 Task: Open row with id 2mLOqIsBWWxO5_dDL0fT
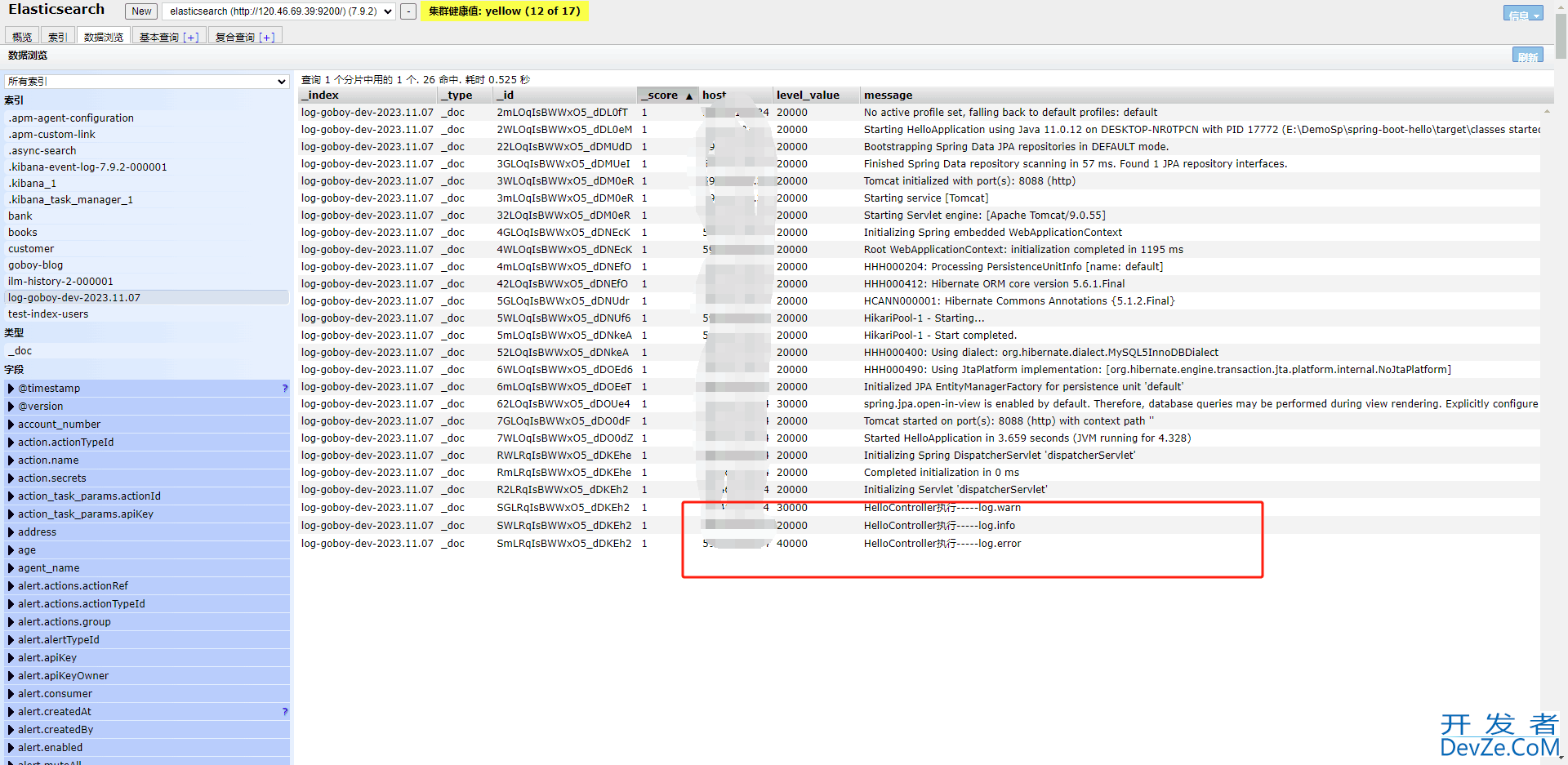pyautogui.click(x=920, y=113)
